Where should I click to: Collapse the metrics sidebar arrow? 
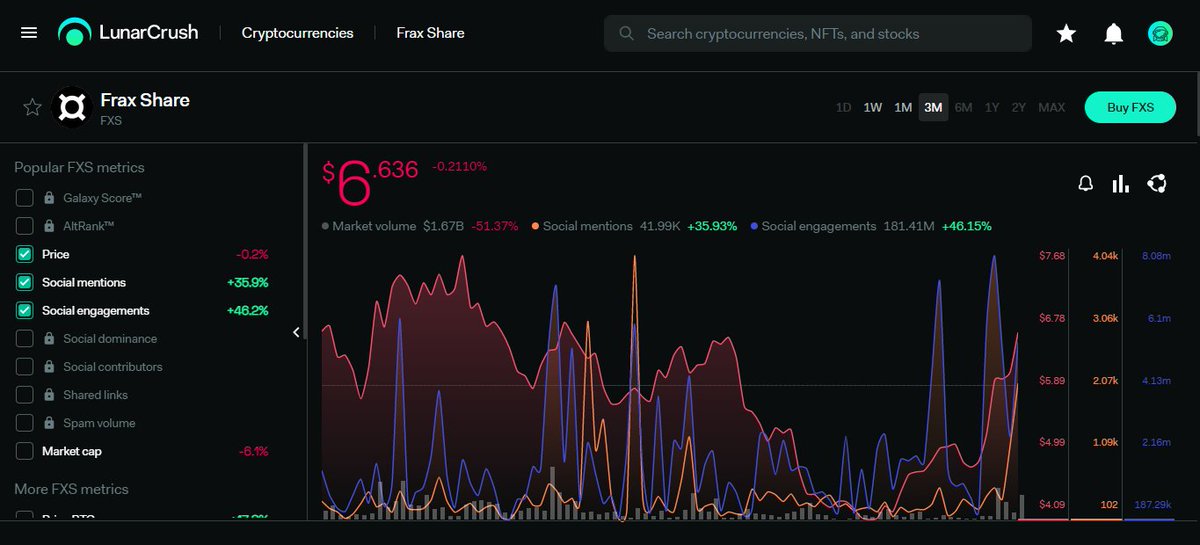296,332
